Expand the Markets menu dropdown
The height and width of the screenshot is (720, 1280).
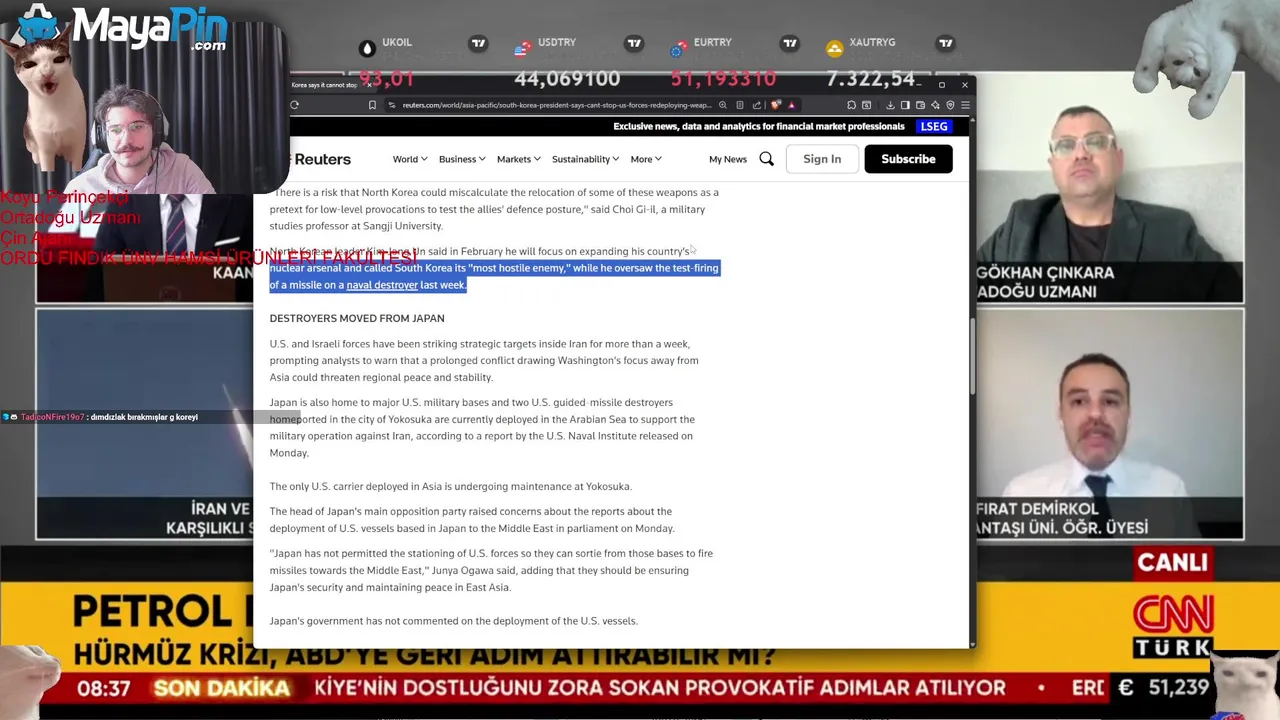point(518,159)
